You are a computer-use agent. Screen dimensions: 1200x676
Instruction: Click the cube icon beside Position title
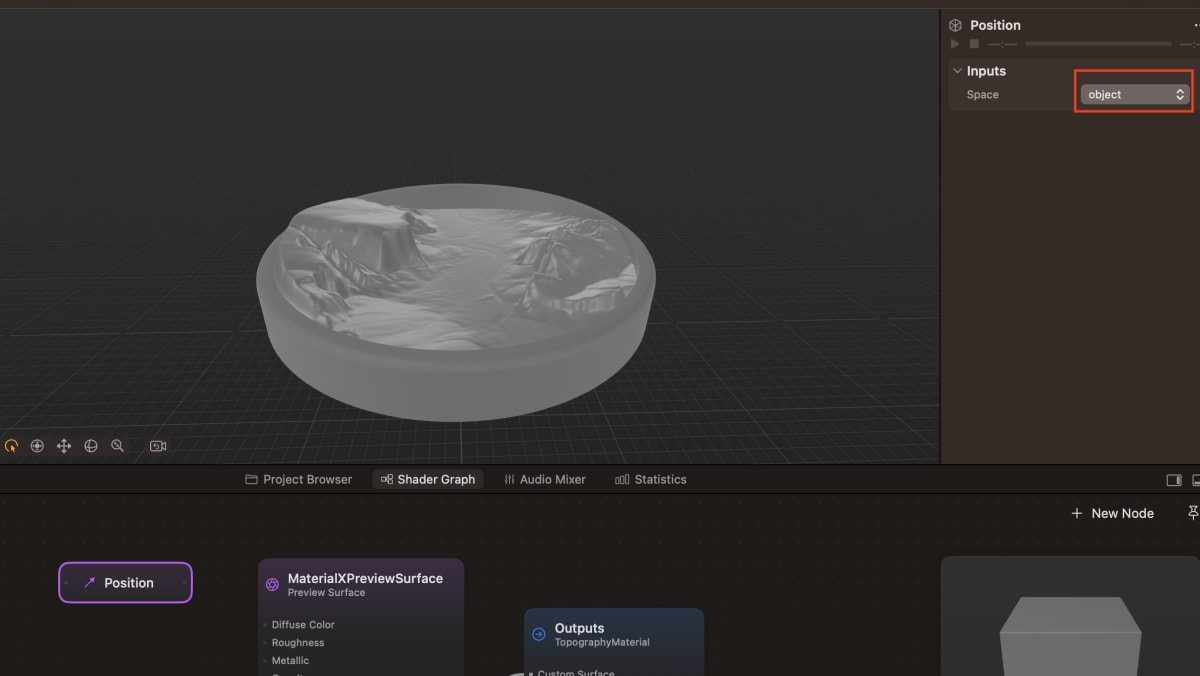click(x=955, y=25)
